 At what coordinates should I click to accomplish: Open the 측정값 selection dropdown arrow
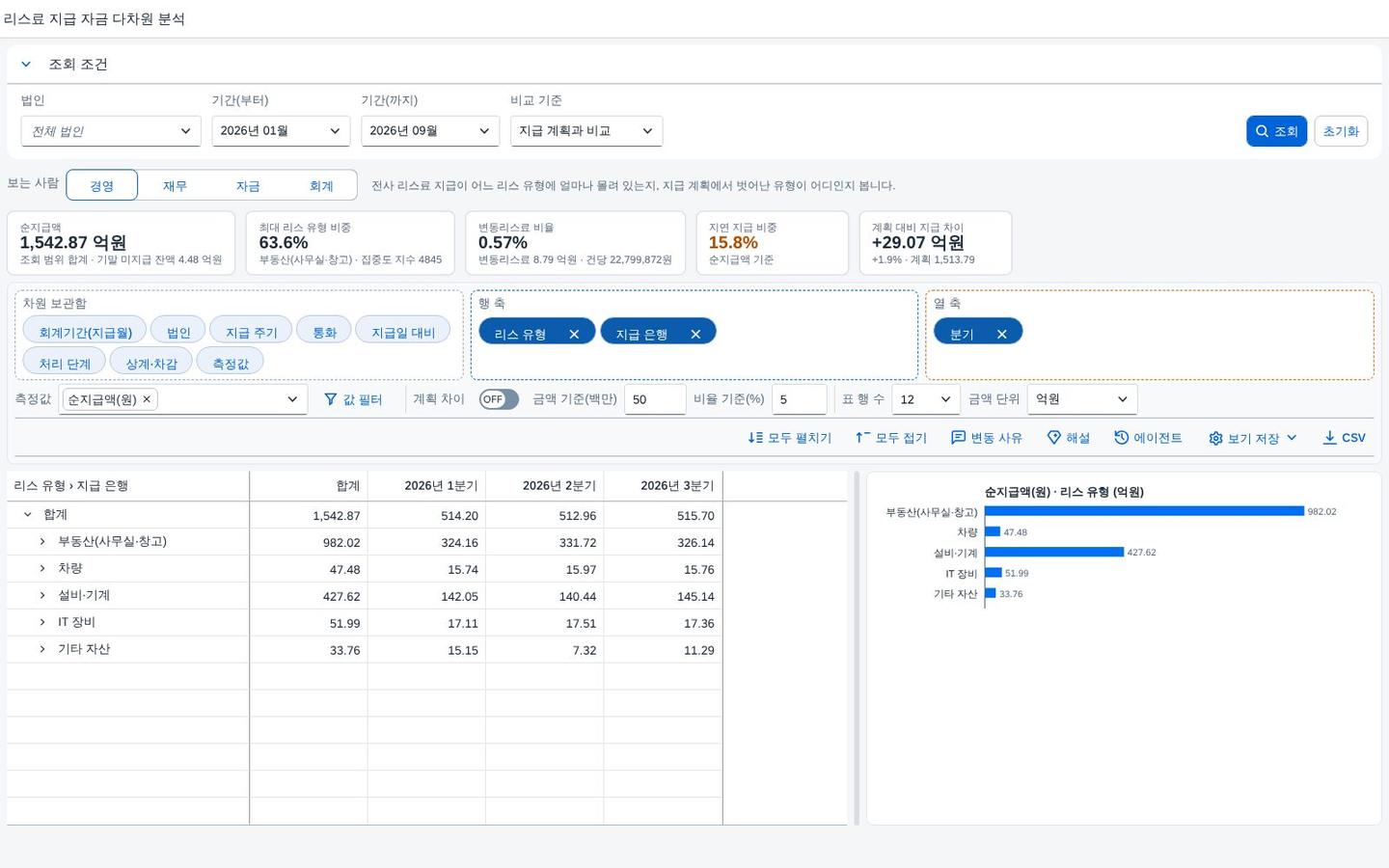point(292,399)
